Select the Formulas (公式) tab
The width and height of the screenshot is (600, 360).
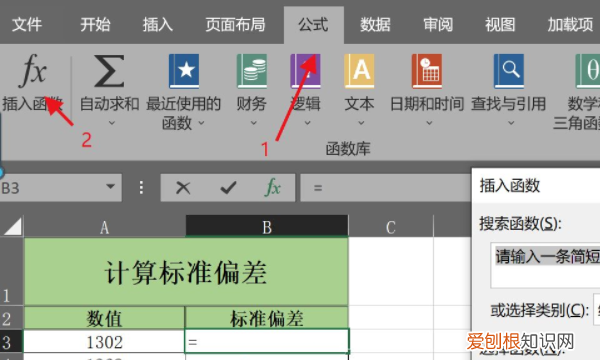[313, 25]
